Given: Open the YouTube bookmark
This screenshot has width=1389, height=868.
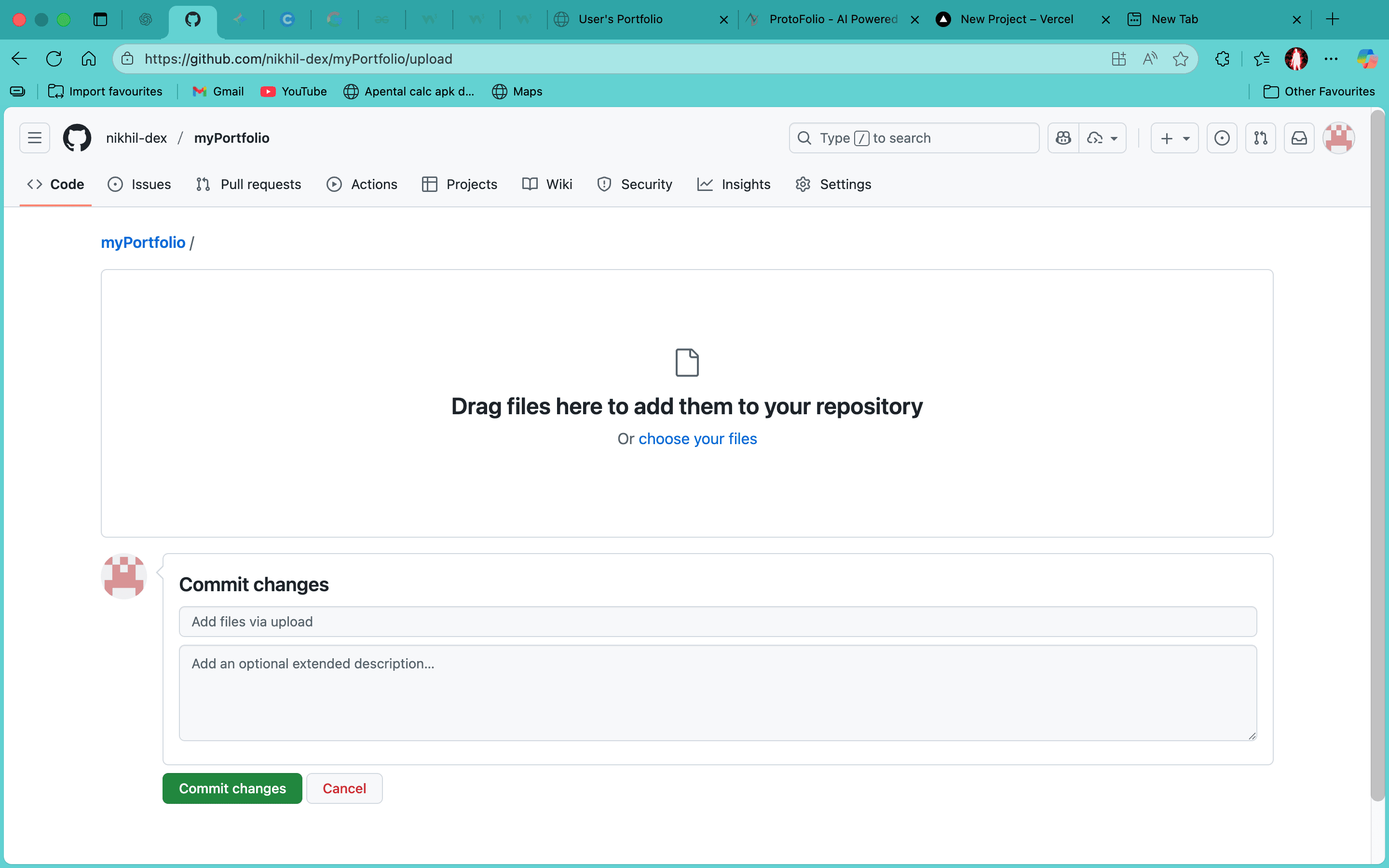Looking at the screenshot, I should (293, 91).
